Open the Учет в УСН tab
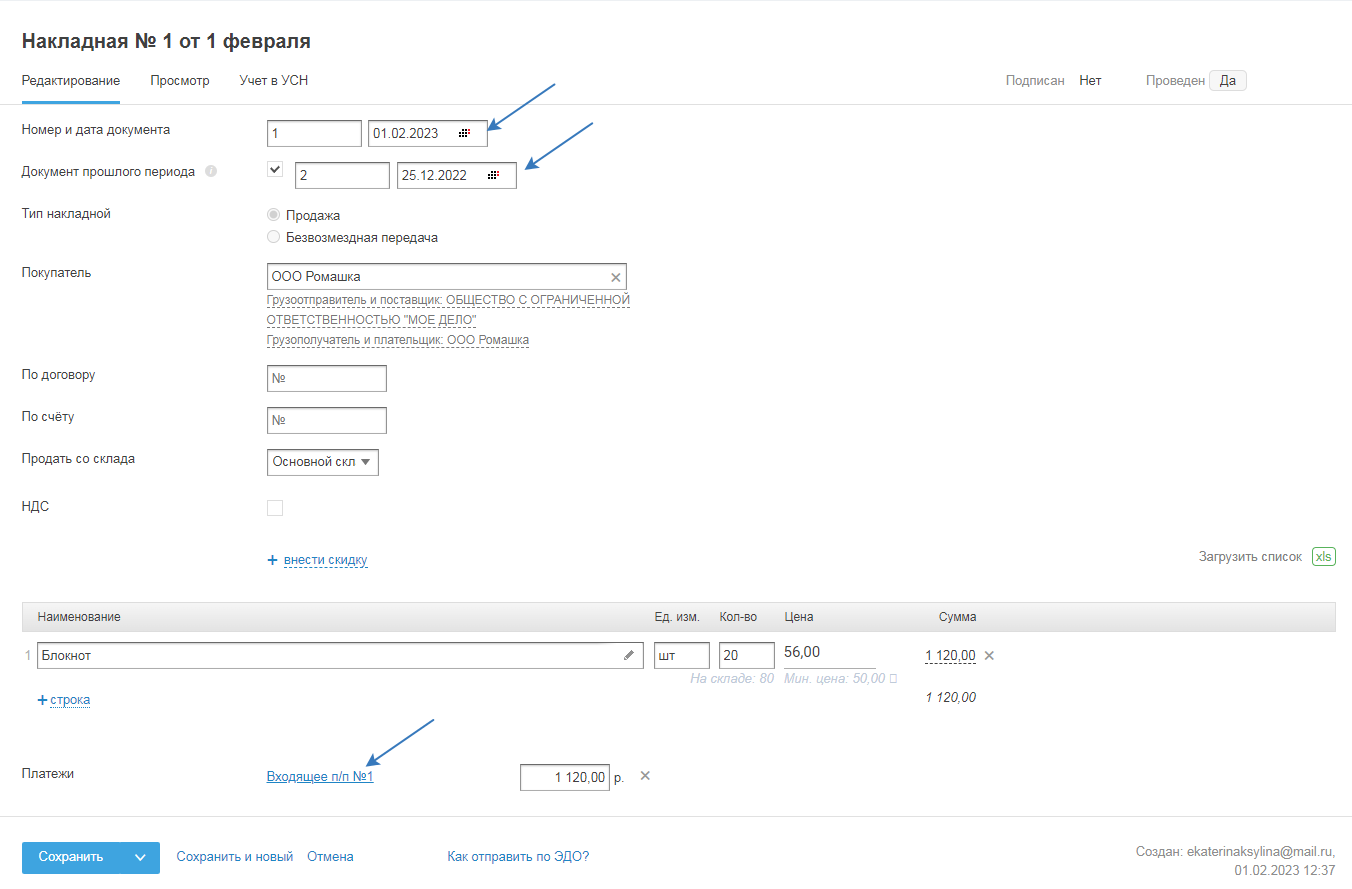 point(274,81)
